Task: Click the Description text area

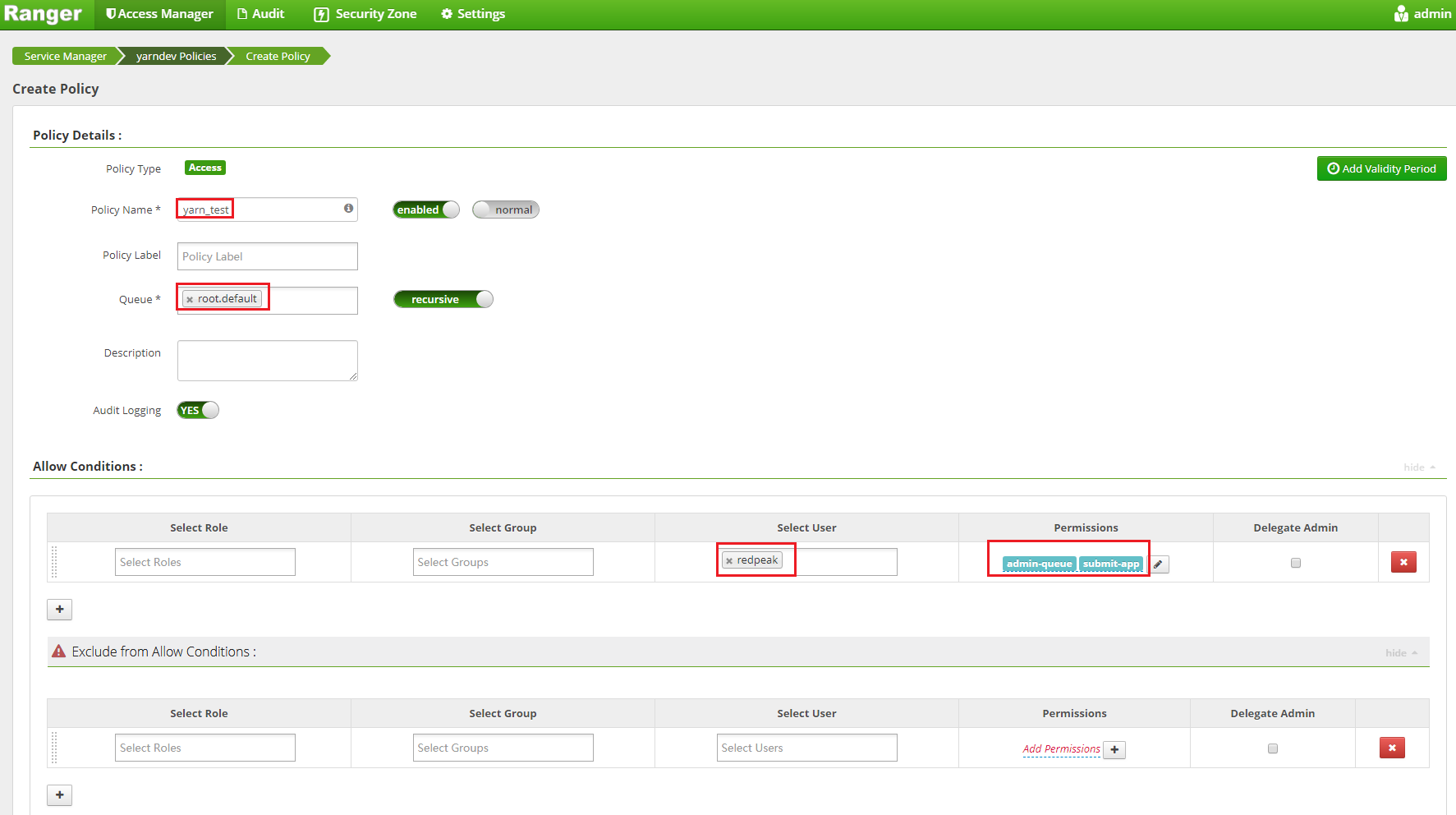Action: tap(267, 361)
